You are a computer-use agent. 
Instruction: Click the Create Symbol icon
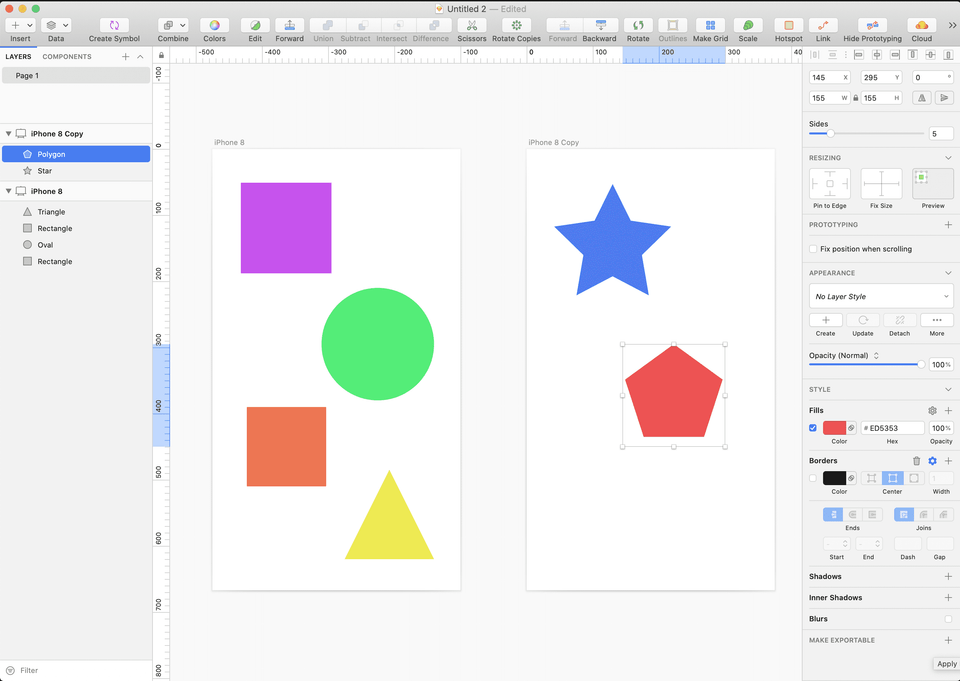click(x=114, y=25)
